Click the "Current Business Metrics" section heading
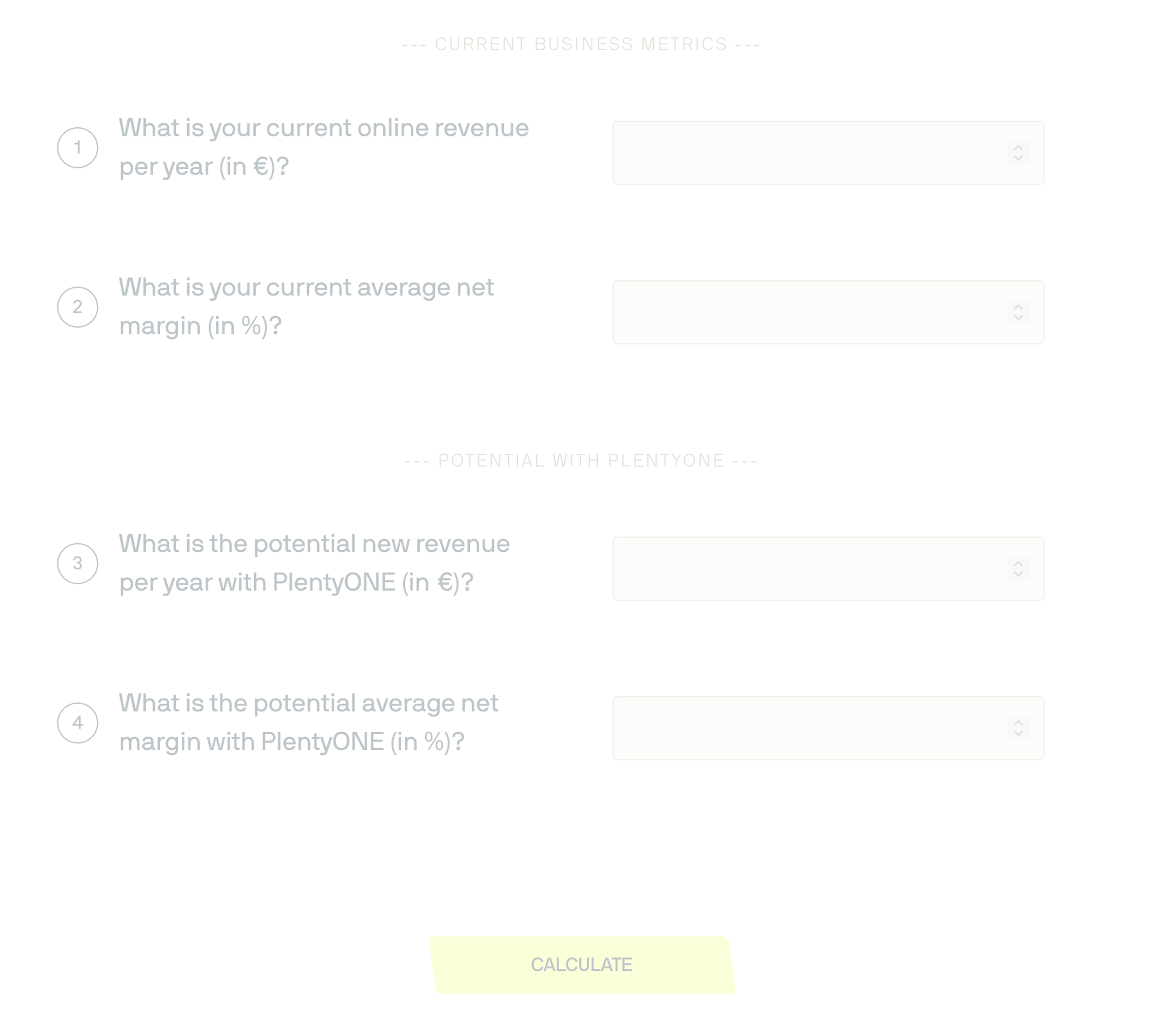1167x1036 pixels. tap(581, 44)
